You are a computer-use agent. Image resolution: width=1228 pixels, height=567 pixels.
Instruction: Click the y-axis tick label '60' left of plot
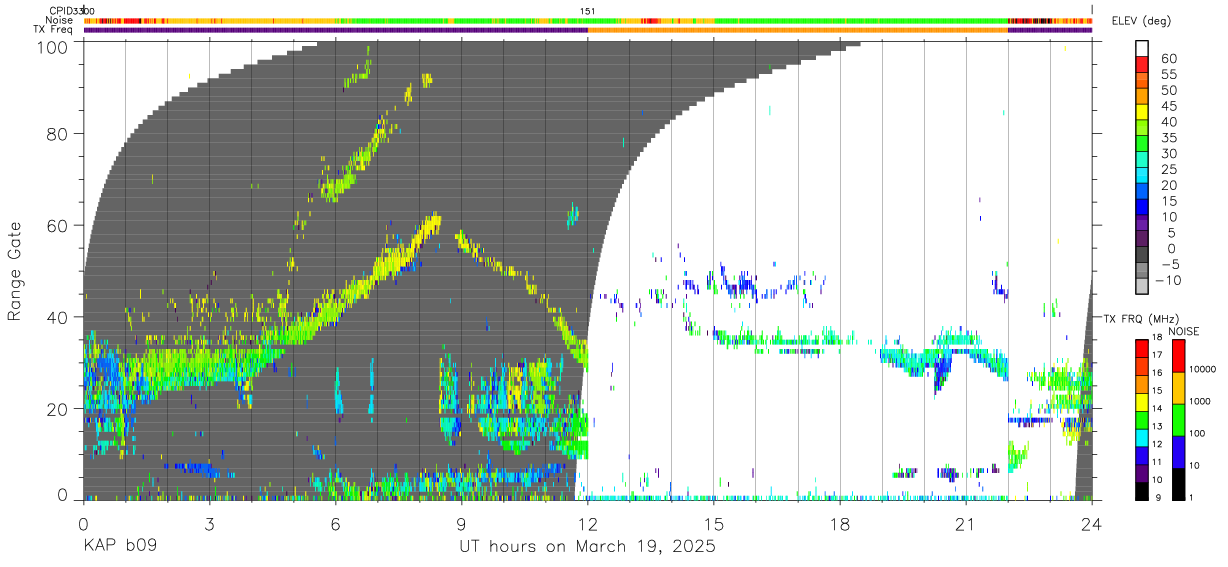pyautogui.click(x=59, y=225)
